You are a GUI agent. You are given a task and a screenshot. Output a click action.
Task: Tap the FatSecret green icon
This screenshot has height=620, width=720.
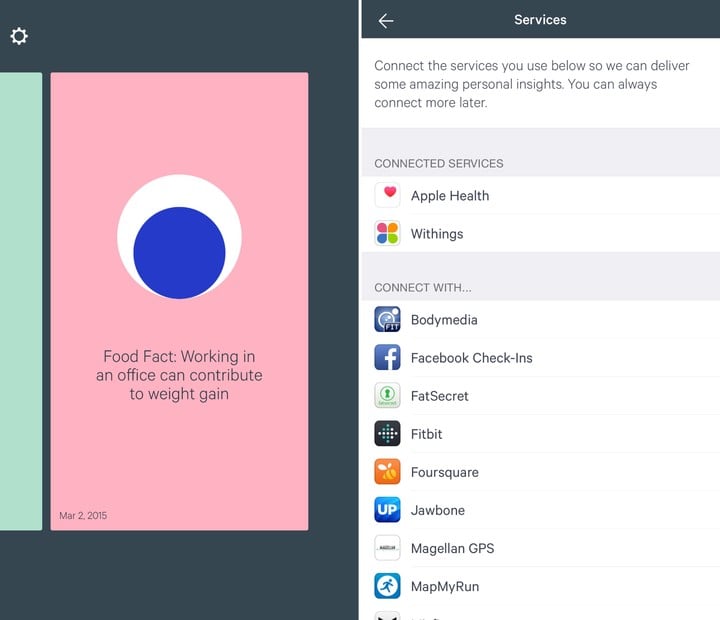[x=387, y=396]
